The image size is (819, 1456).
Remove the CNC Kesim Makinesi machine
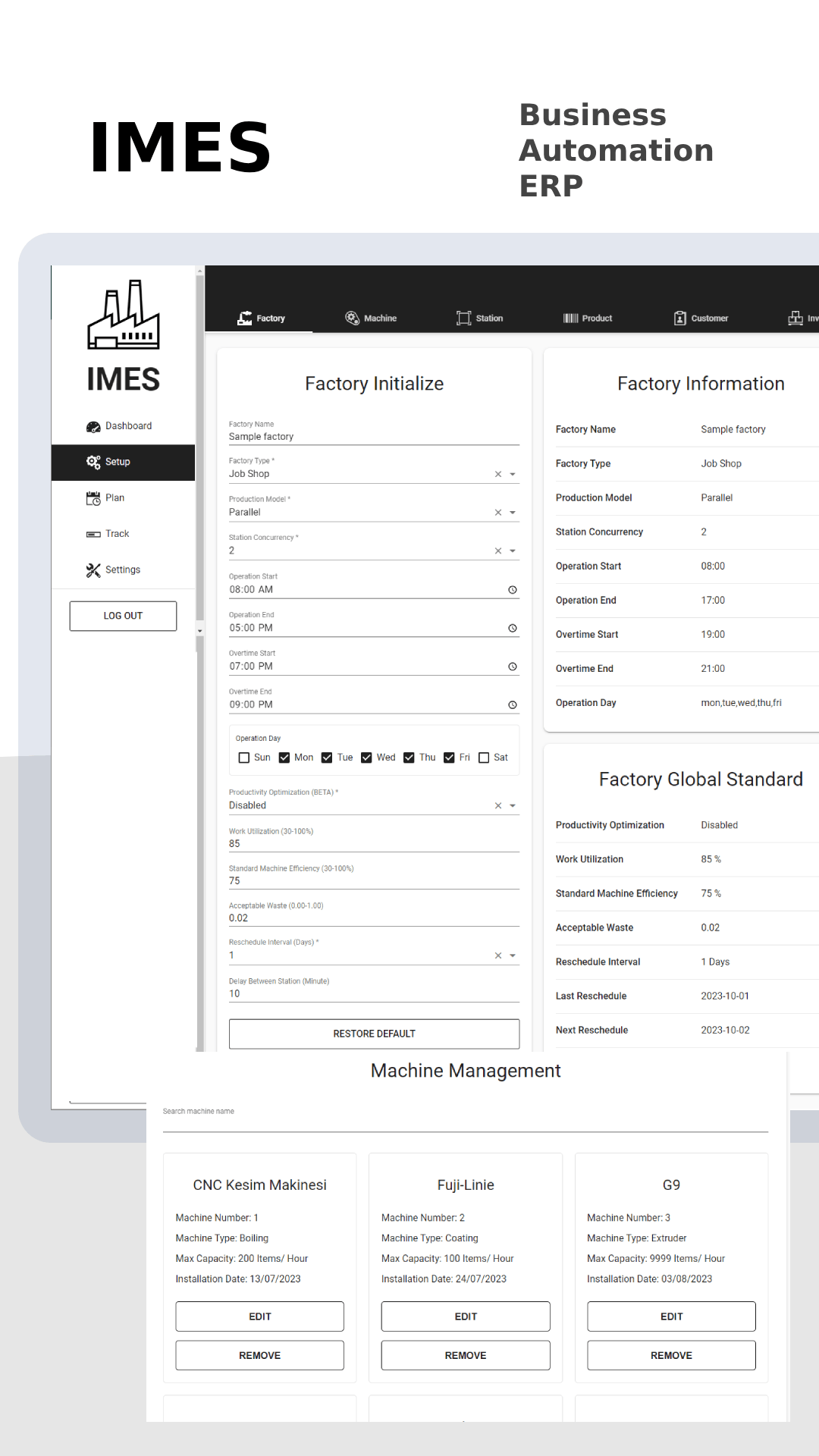pyautogui.click(x=259, y=1356)
